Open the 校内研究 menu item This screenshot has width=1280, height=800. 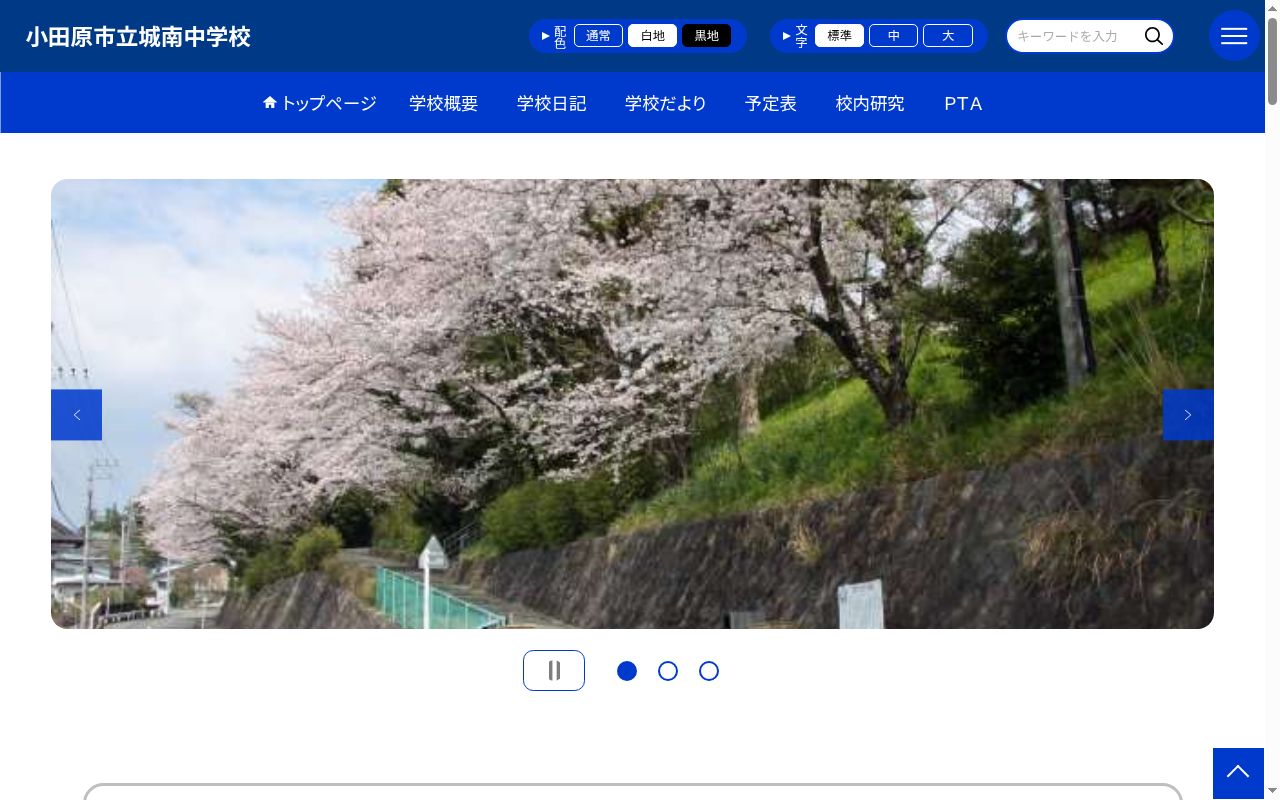click(x=870, y=103)
